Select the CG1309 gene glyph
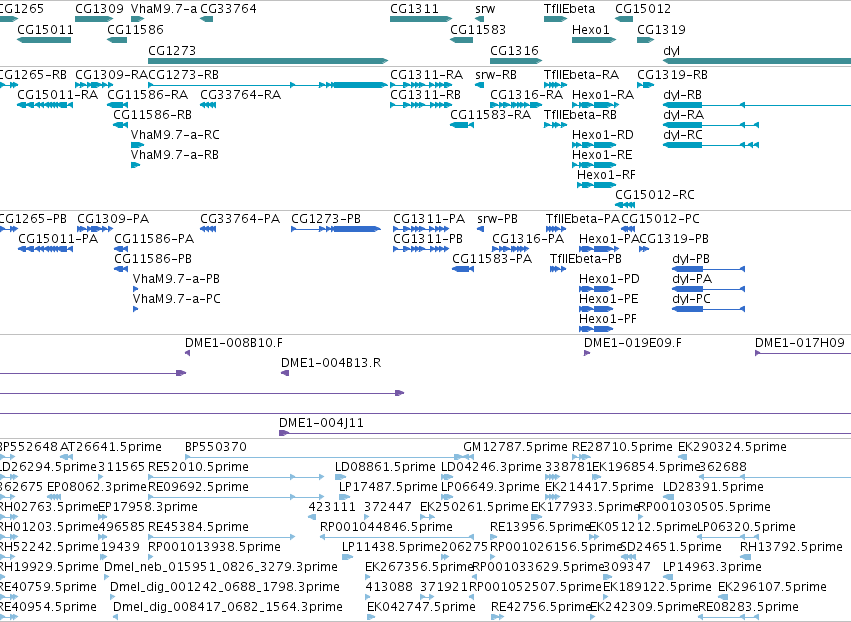This screenshot has height=622, width=851. (94, 19)
